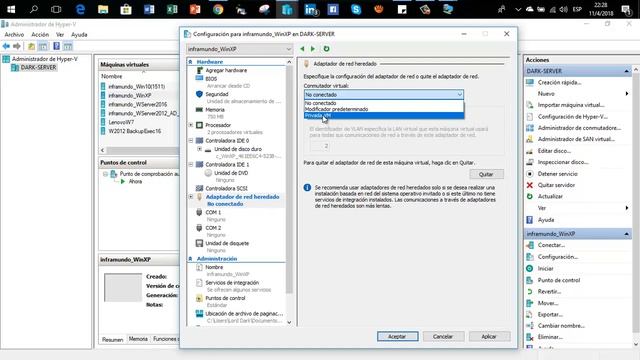Viewport: 640px width, 360px height.
Task: Open Administrador de conmutadores action
Action: [x=579, y=128]
